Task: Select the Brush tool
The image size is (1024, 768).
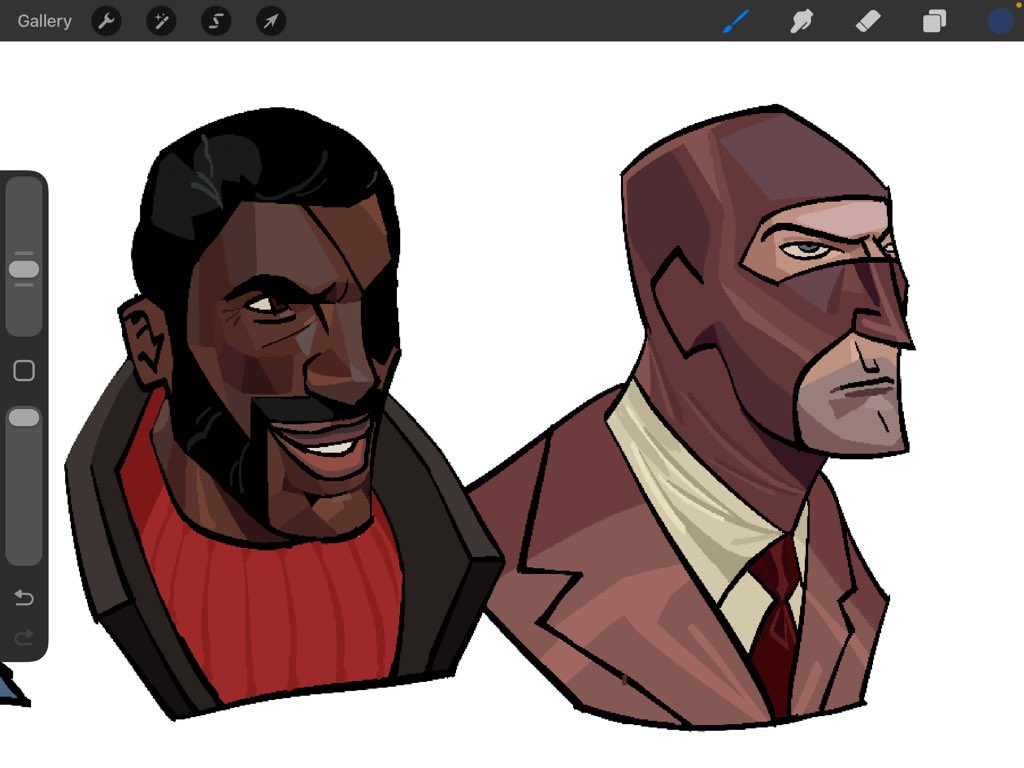Action: (736, 21)
